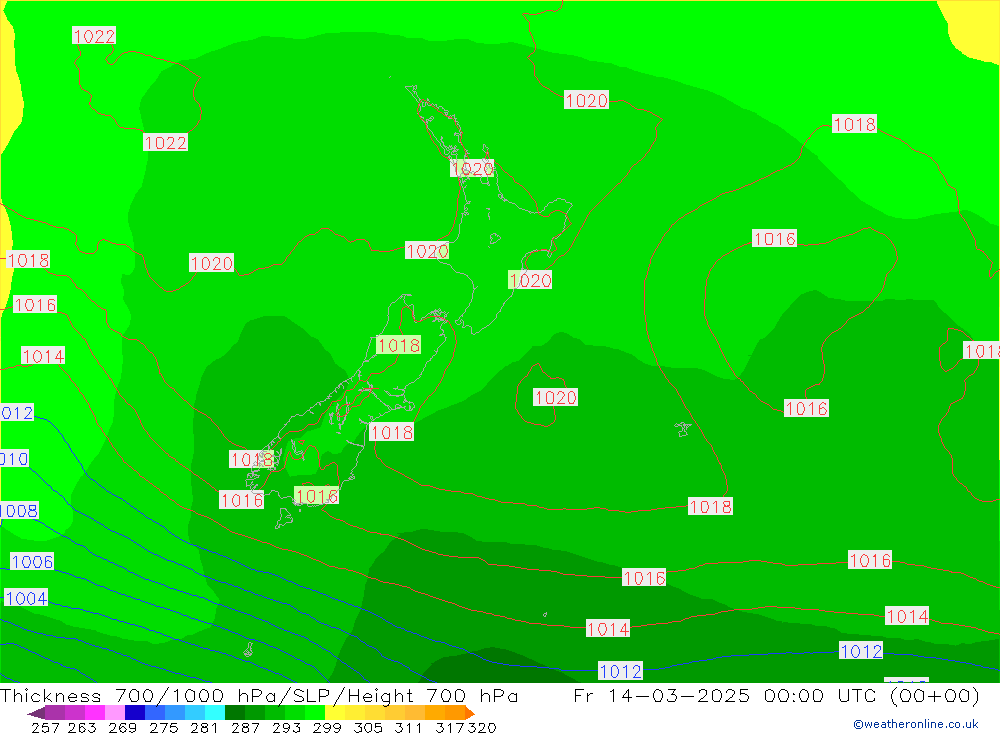1000x733 pixels.
Task: Click the 1016 label atop the eastern closed contour
Action: (x=775, y=239)
